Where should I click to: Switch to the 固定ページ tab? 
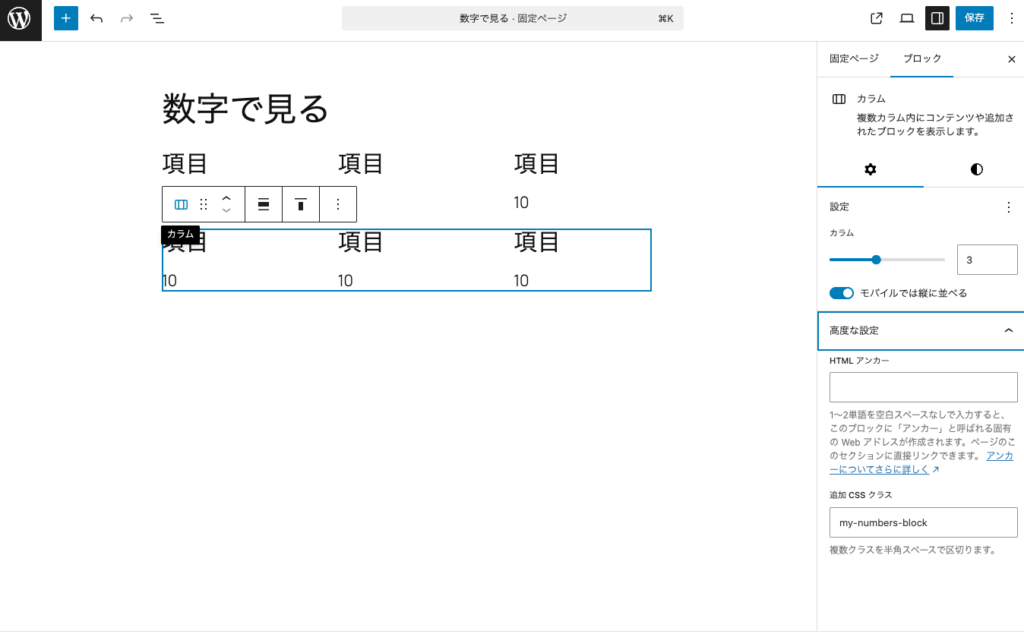[853, 59]
